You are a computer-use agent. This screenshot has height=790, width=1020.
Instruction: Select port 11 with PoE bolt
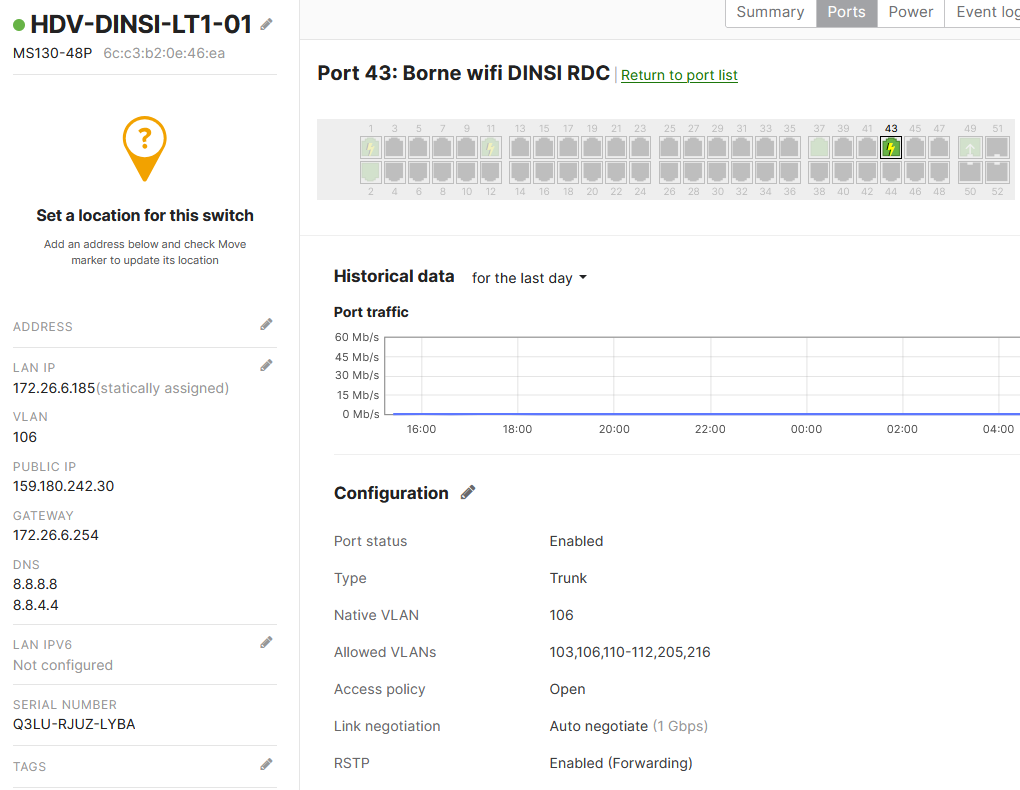click(490, 148)
